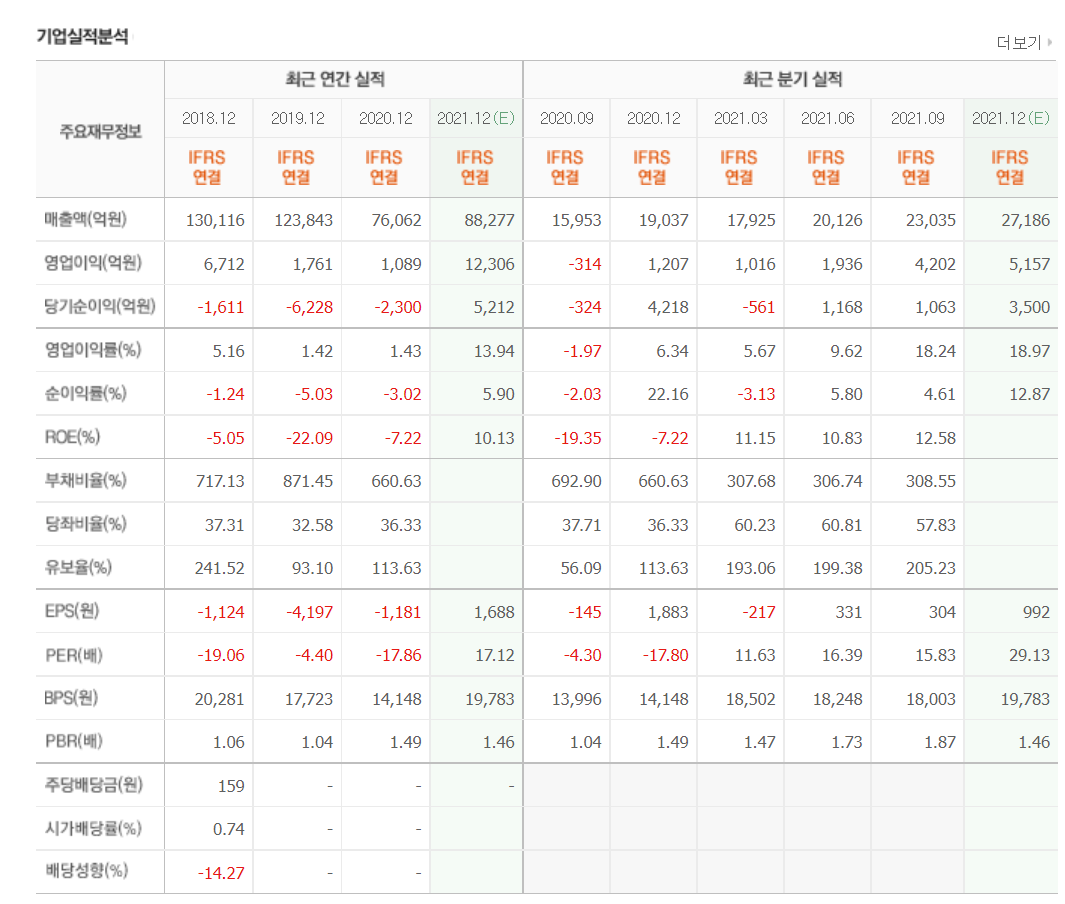
Task: Click the payout ratio value -14.27
Action: pyautogui.click(x=221, y=873)
